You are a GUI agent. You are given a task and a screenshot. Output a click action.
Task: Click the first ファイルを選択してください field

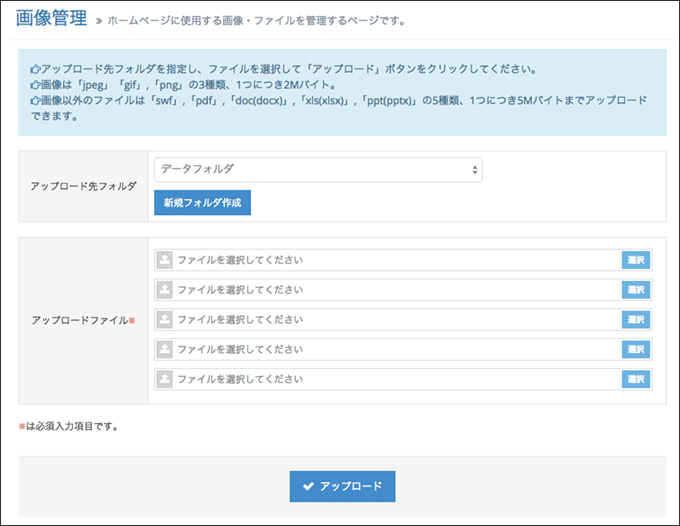403,260
